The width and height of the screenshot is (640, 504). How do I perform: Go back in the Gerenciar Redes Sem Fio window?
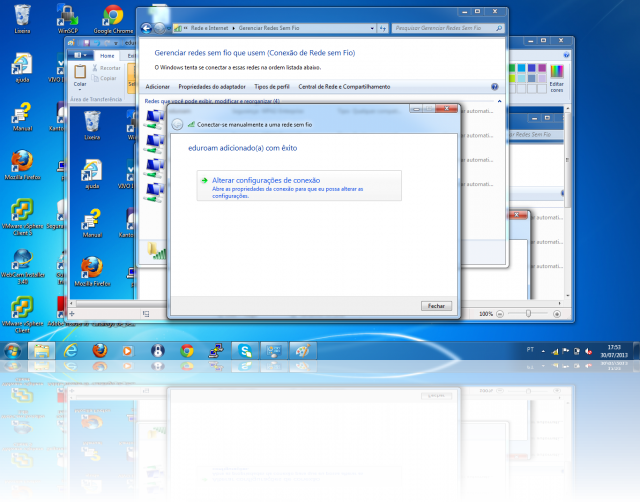click(x=147, y=28)
